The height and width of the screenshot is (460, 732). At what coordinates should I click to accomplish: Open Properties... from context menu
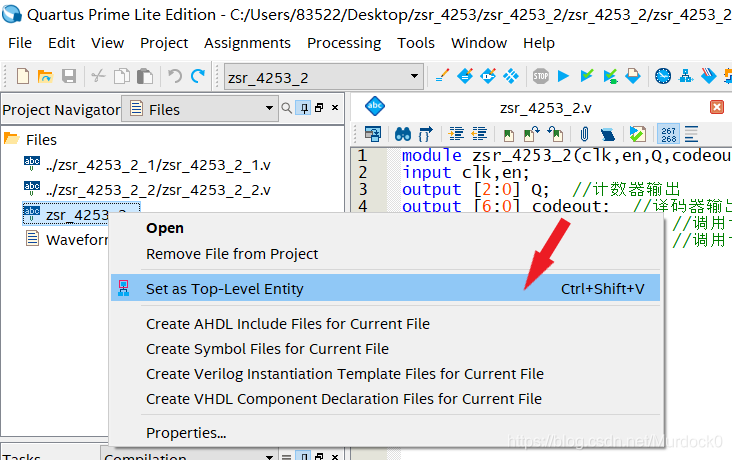pos(385,433)
